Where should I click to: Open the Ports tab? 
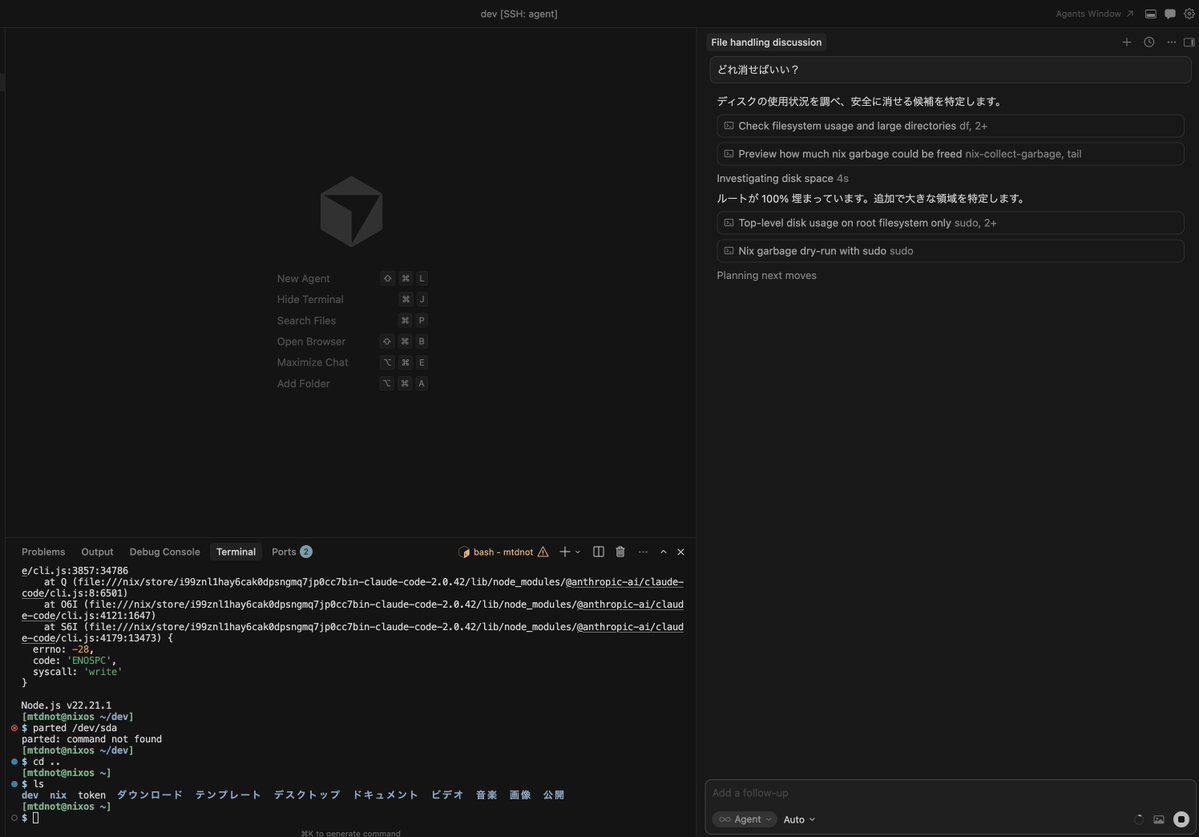tap(291, 552)
